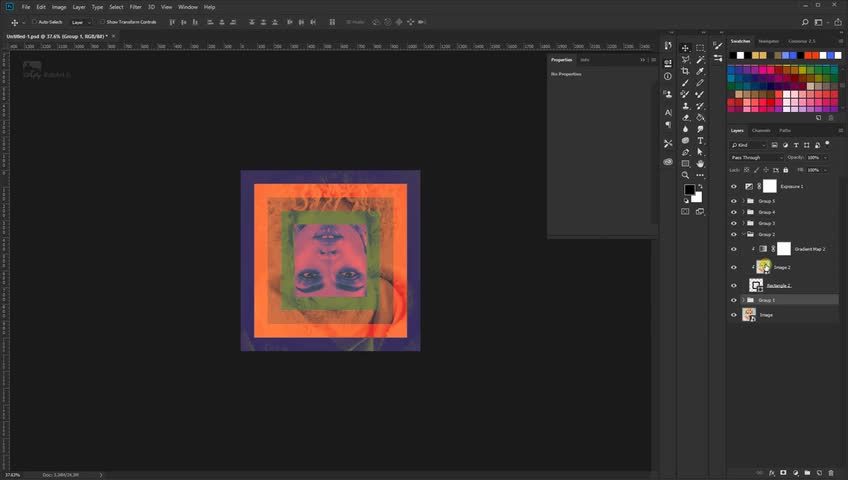The height and width of the screenshot is (480, 848).
Task: Select the Blur drop tool
Action: (685, 129)
